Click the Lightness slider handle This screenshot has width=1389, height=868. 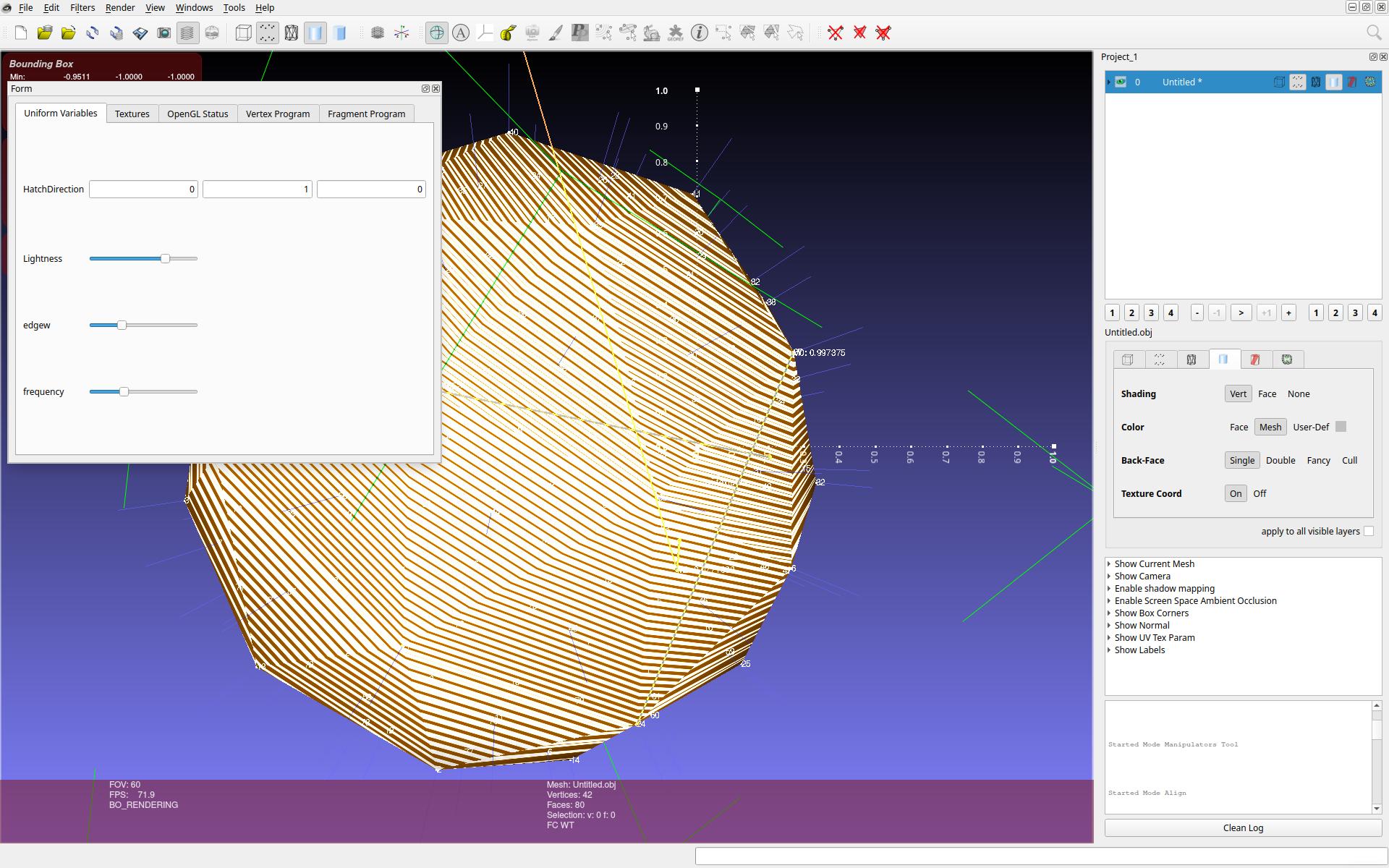point(165,258)
